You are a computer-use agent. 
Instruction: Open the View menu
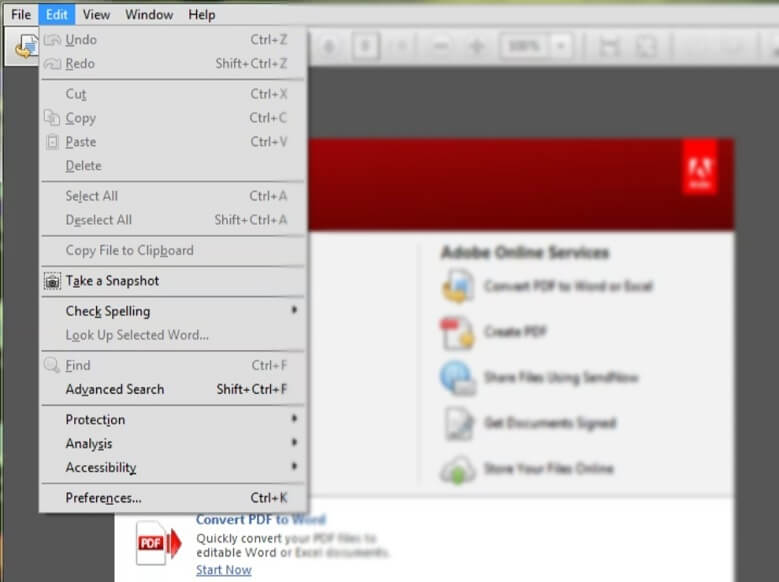tap(96, 14)
